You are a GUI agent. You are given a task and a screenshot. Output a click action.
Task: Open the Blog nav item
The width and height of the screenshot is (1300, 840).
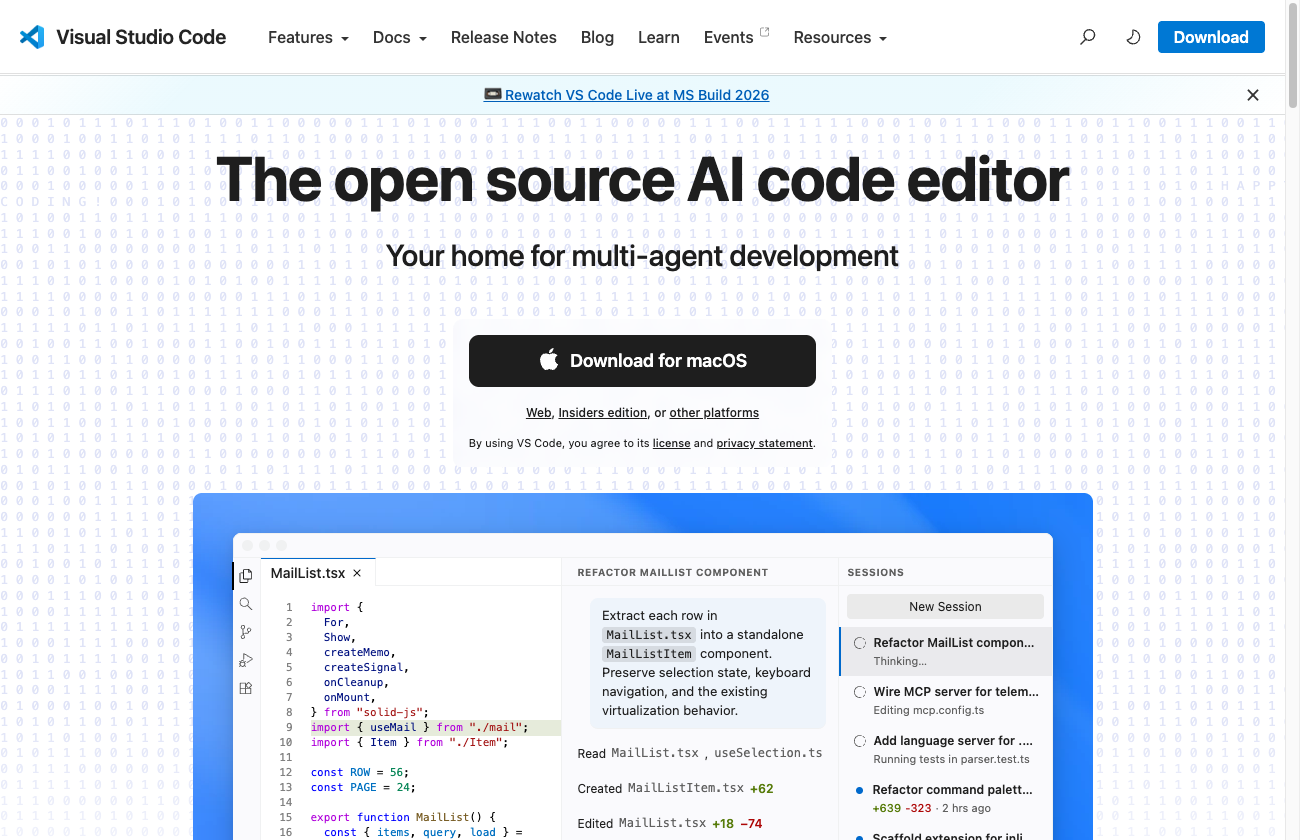597,37
